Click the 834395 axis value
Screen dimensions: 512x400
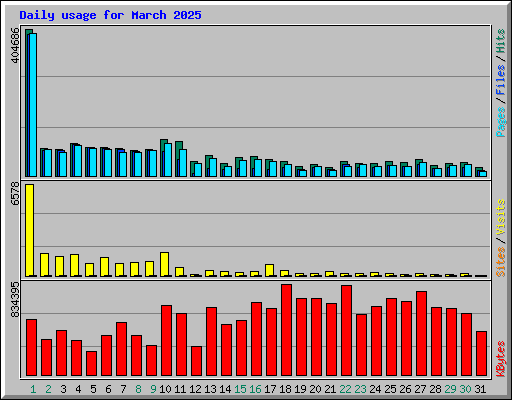pos(15,300)
